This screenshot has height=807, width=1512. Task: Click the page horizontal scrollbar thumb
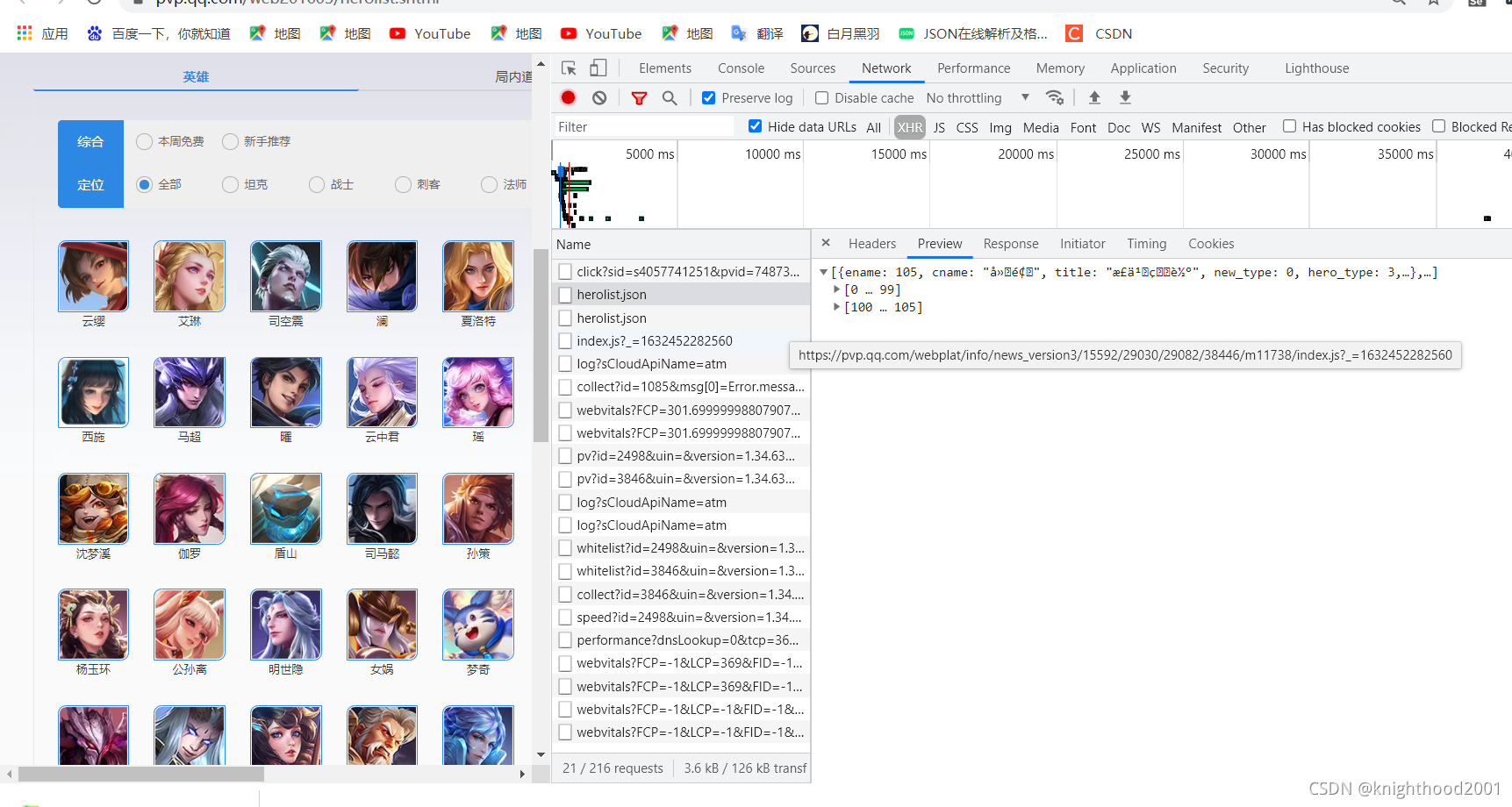141,774
